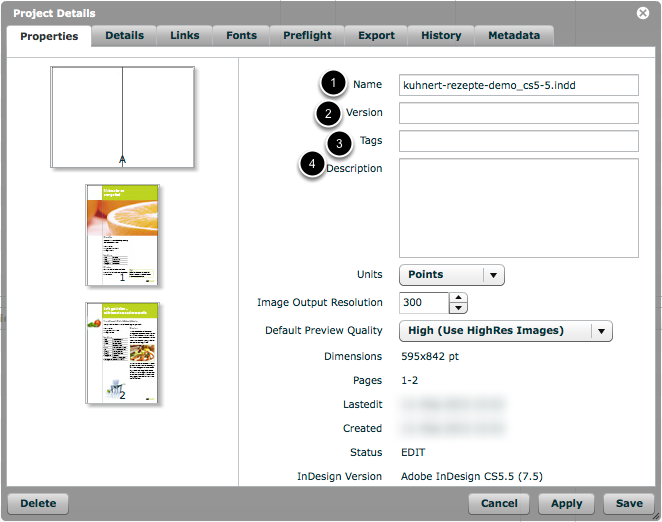Click the Description text area
Image resolution: width=662 pixels, height=522 pixels.
point(518,208)
